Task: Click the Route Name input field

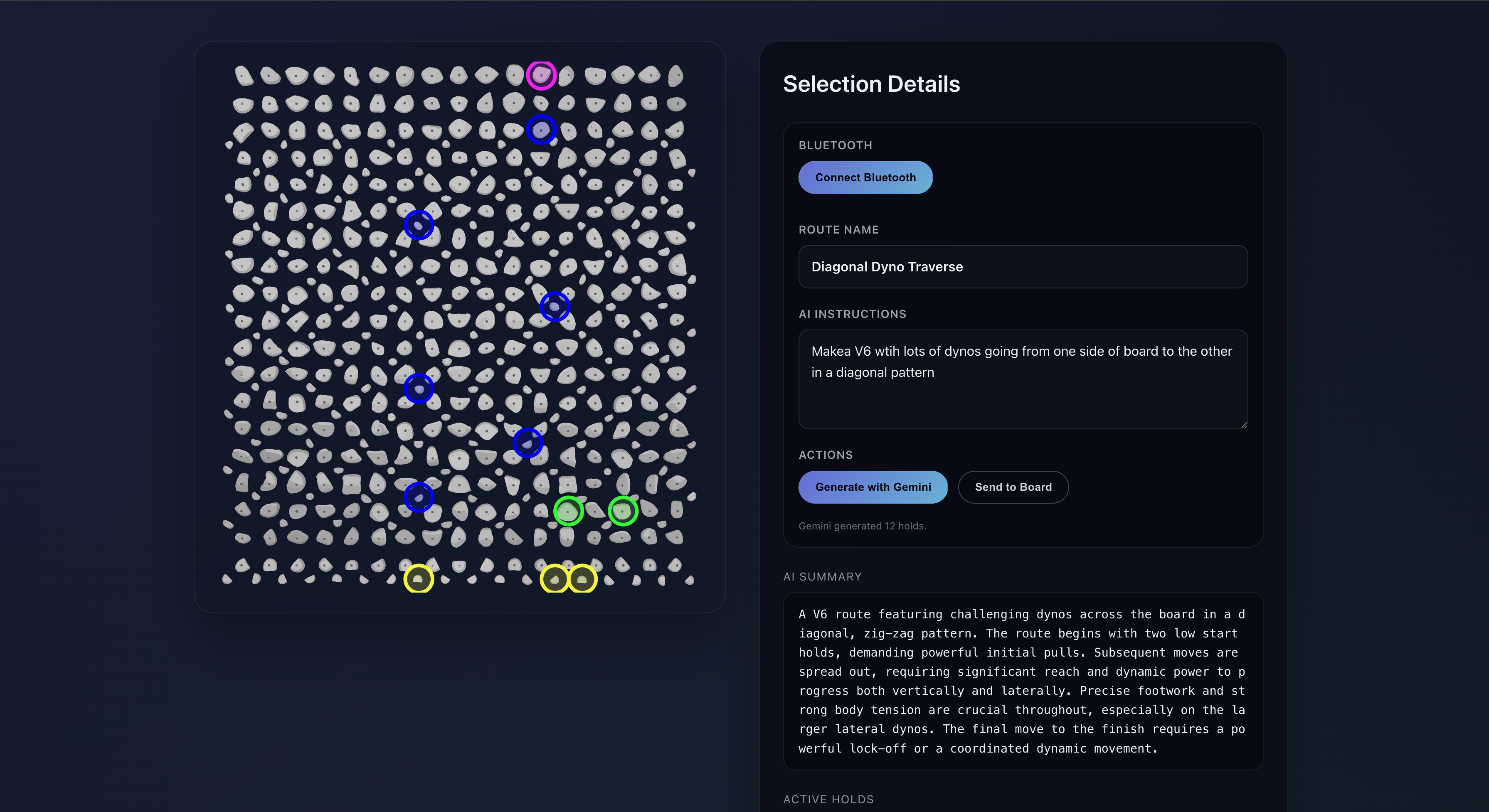Action: pos(1023,267)
